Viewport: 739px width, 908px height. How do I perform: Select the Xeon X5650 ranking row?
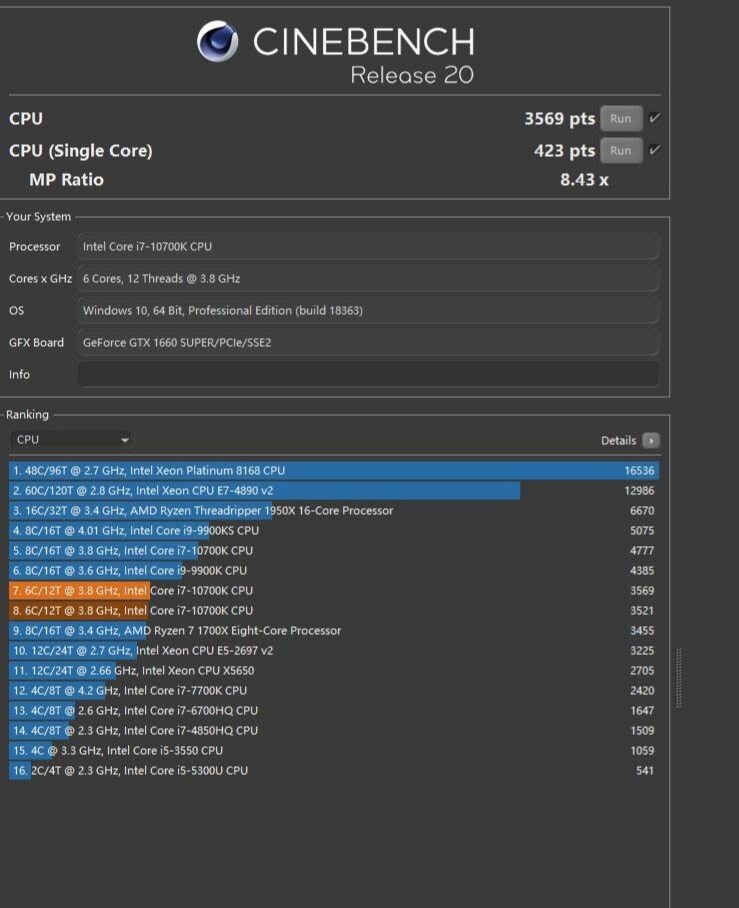point(334,670)
